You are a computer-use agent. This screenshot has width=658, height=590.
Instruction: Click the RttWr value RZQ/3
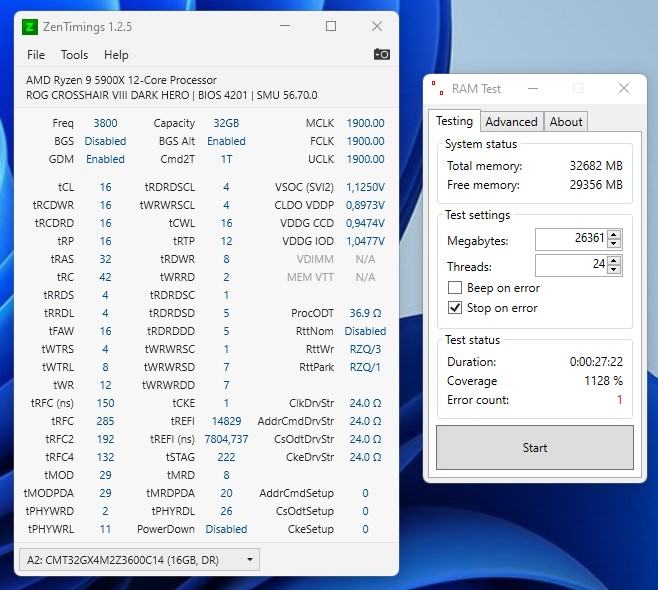pos(365,350)
